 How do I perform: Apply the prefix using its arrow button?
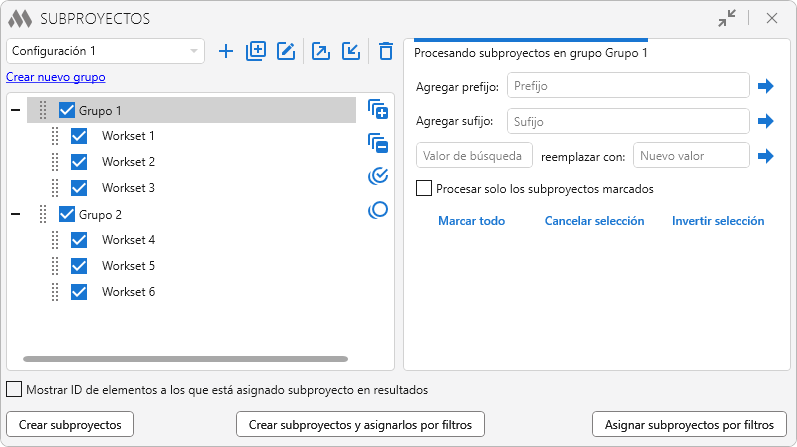pos(766,86)
